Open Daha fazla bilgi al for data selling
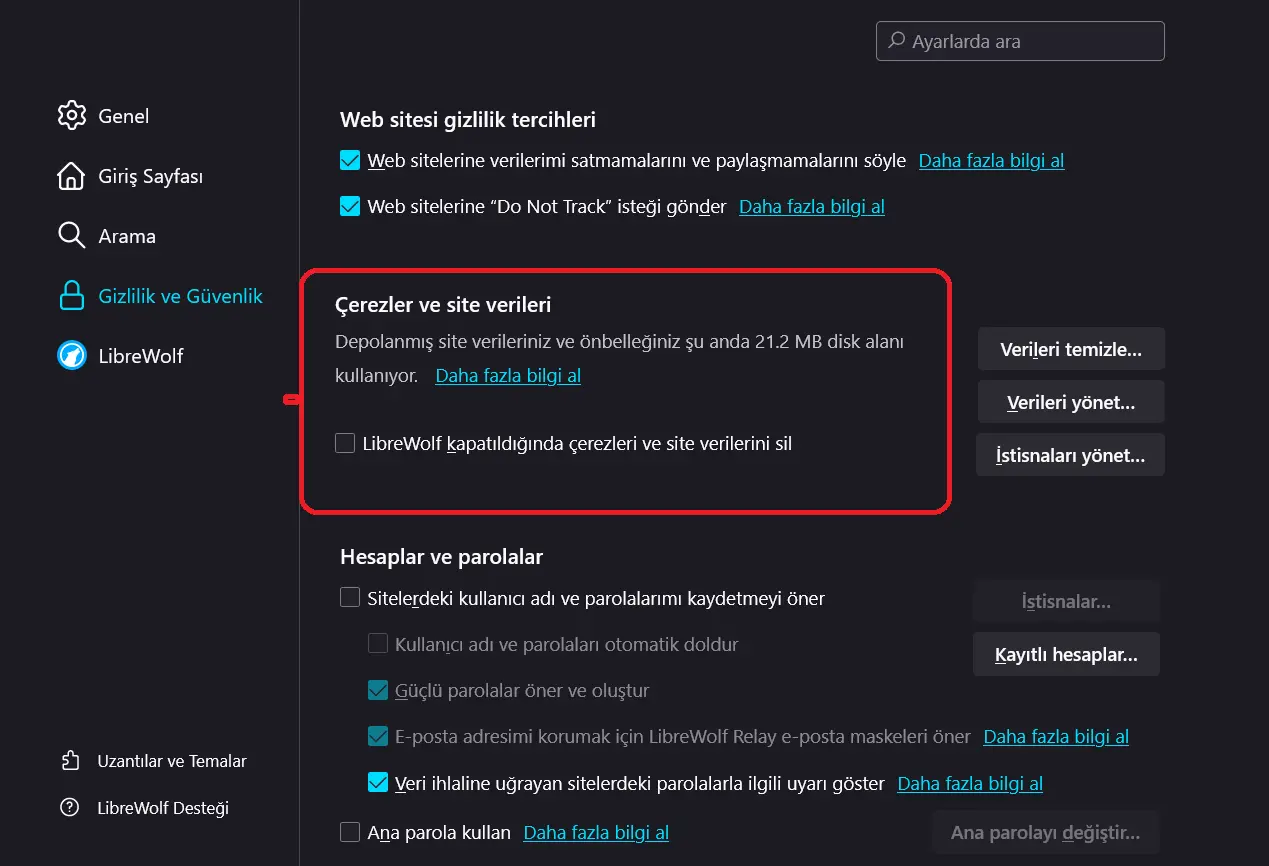Viewport: 1269px width, 866px height. click(x=992, y=160)
